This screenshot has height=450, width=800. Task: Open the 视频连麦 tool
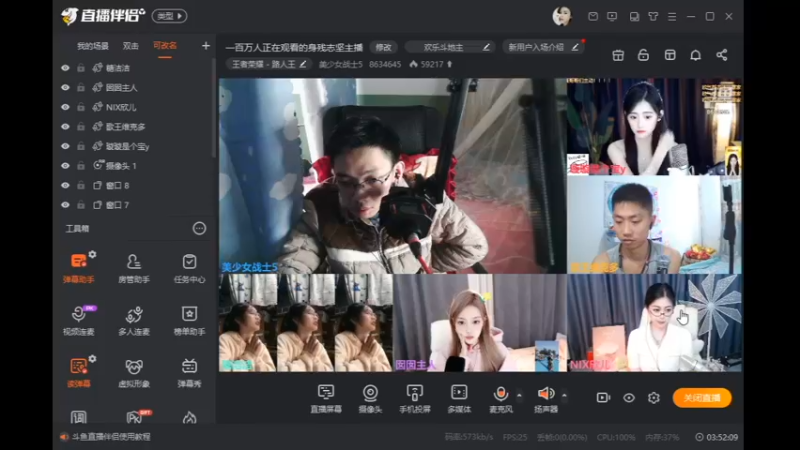(79, 320)
